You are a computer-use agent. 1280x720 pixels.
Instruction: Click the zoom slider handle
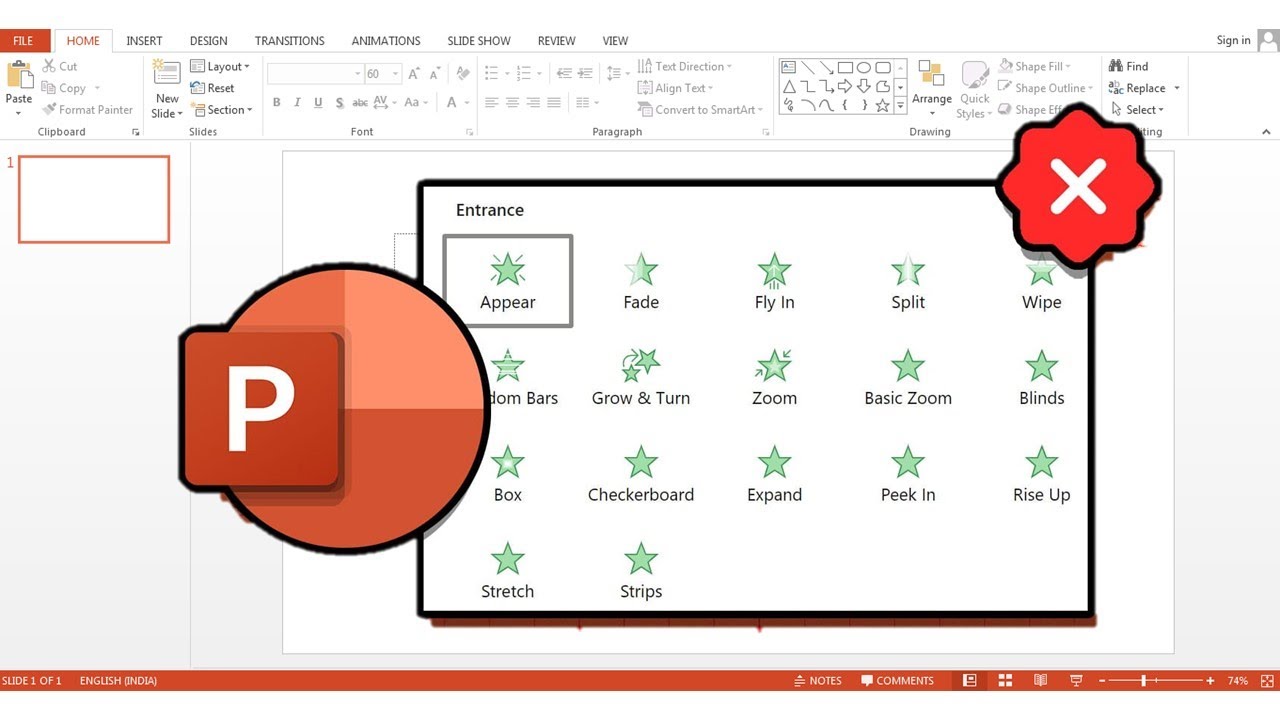(1143, 680)
